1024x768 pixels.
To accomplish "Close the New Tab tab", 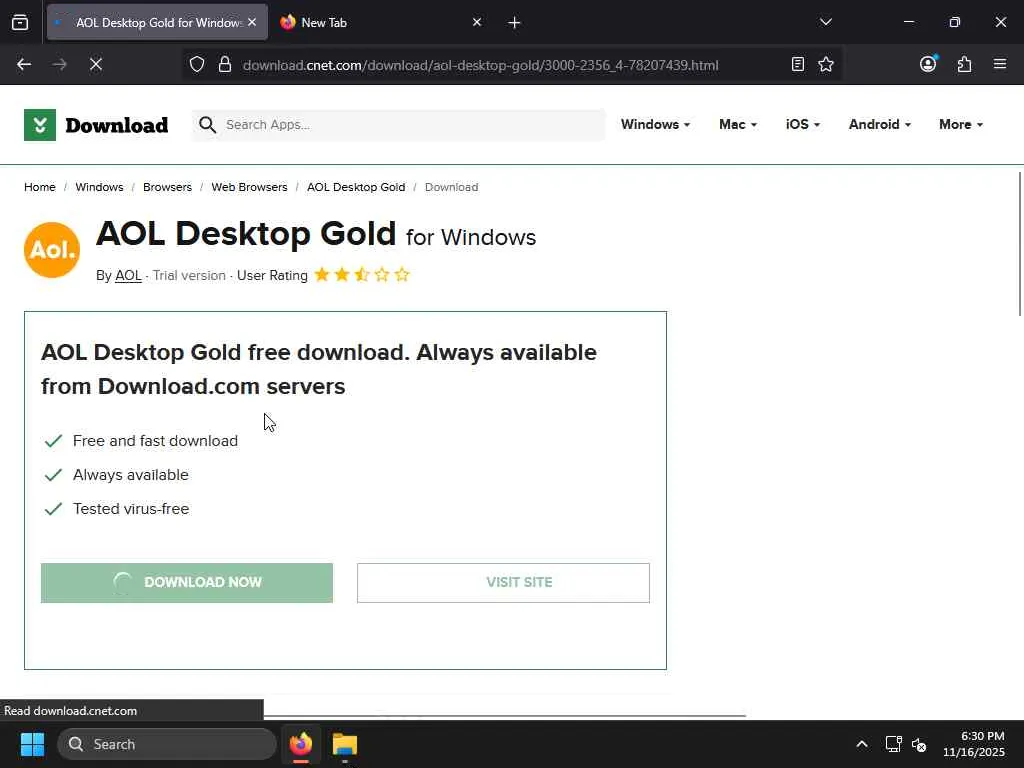I will coord(477,22).
